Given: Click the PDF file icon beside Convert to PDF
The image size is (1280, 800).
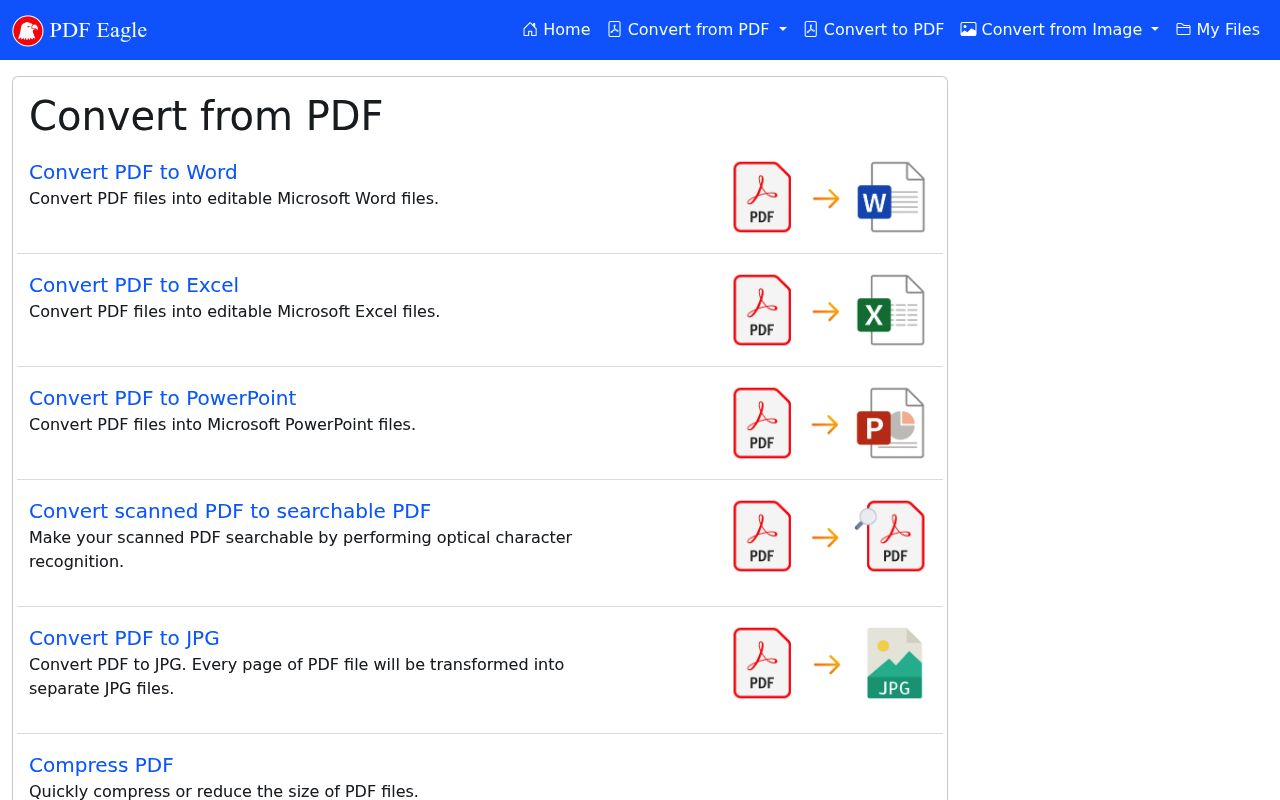Looking at the screenshot, I should click(811, 30).
